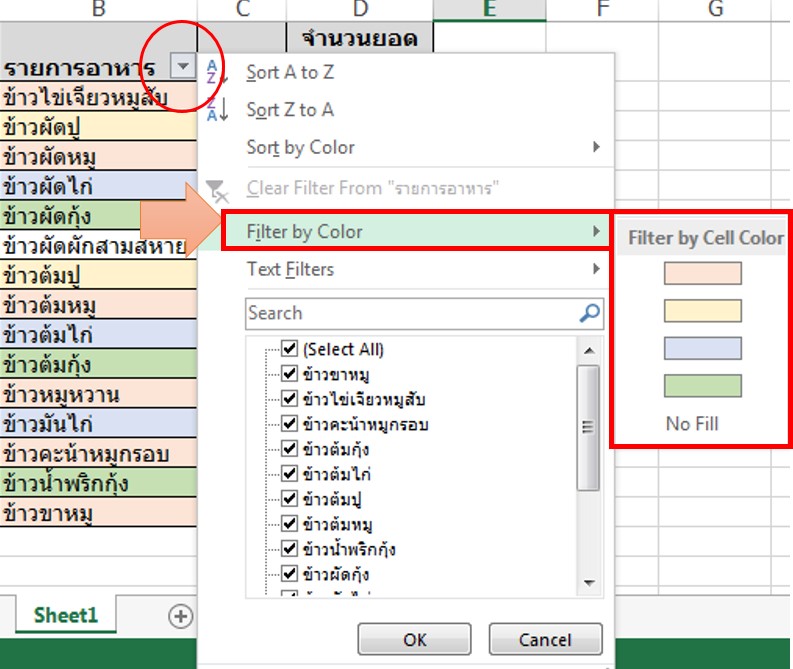Select the cell ข้าวต้มปู in column B
The image size is (793, 669).
[x=98, y=275]
